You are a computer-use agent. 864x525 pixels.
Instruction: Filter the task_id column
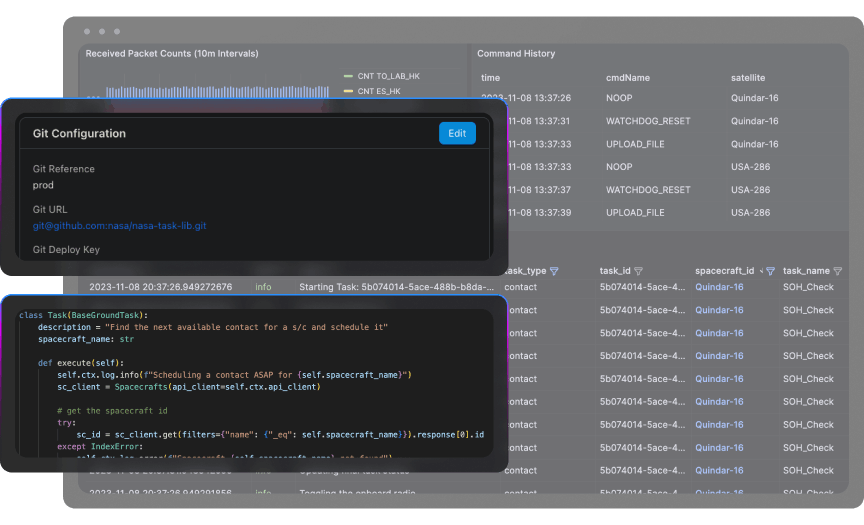pyautogui.click(x=638, y=271)
